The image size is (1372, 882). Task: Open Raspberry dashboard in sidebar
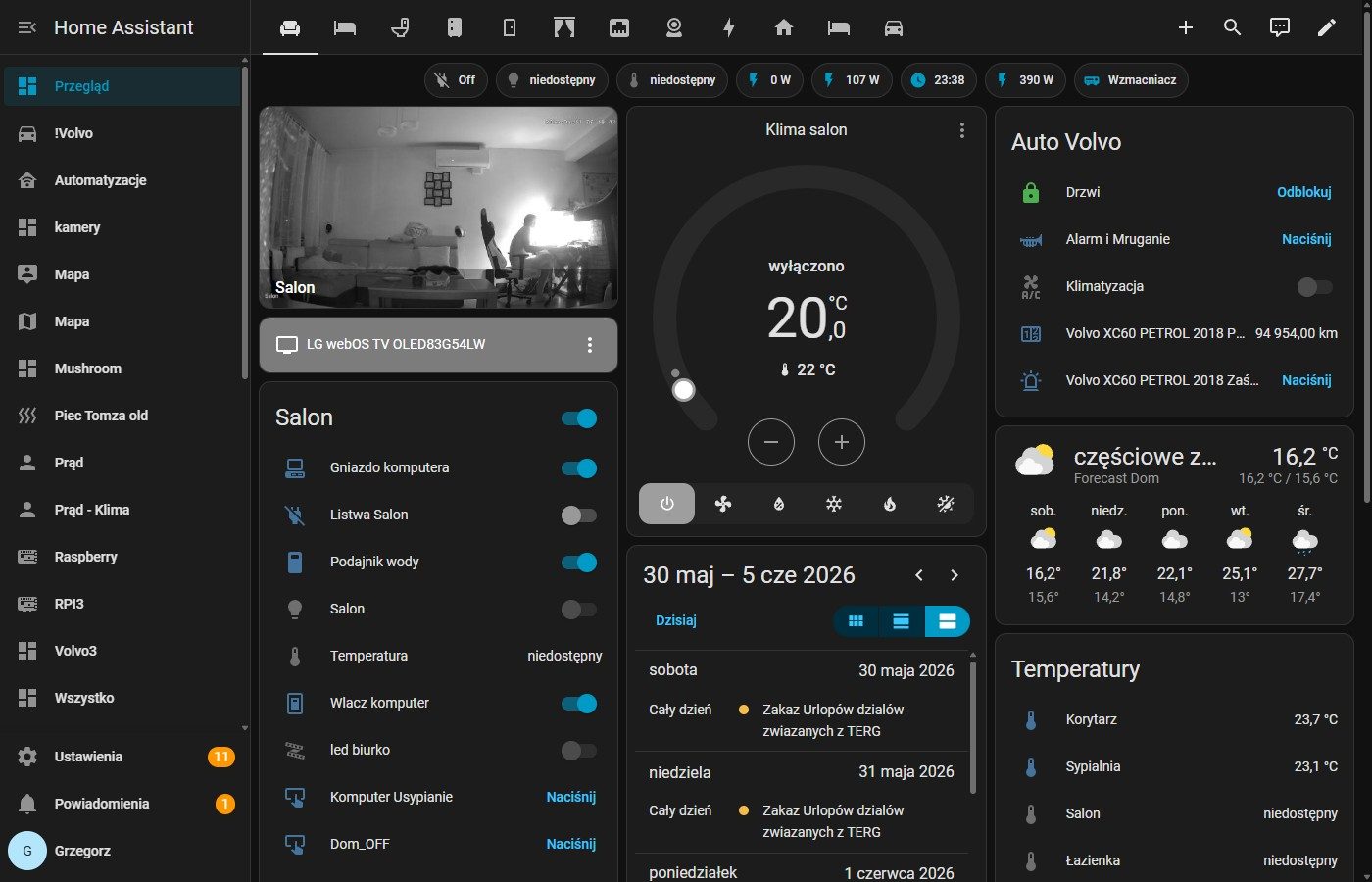pyautogui.click(x=122, y=557)
